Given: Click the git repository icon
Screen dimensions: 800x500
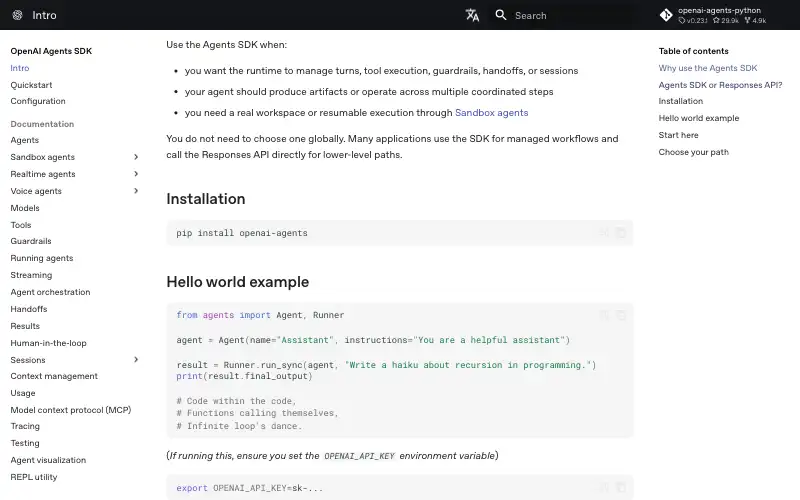Looking at the screenshot, I should (x=666, y=15).
